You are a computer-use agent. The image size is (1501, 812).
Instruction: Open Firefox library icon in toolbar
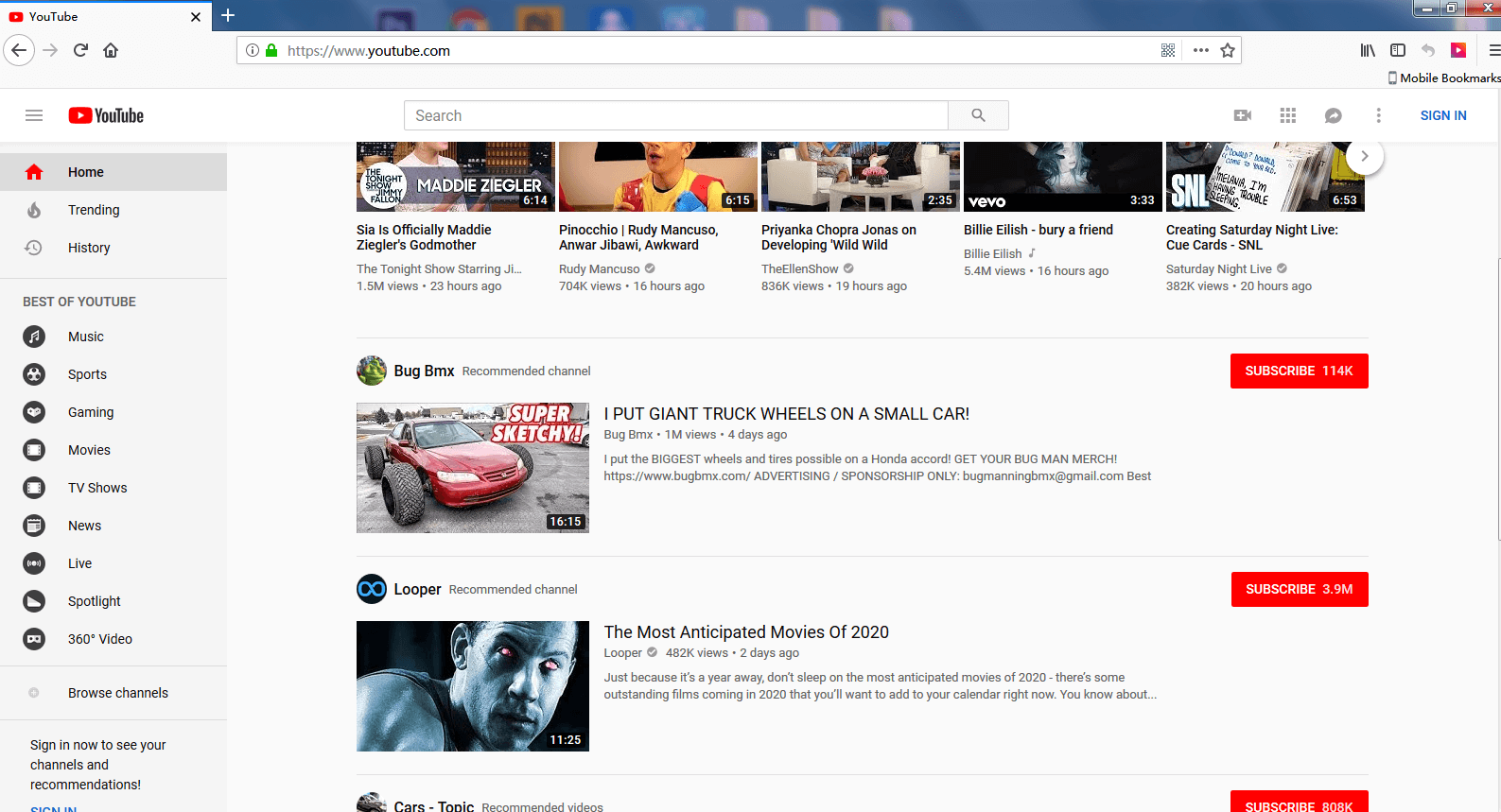coord(1368,50)
